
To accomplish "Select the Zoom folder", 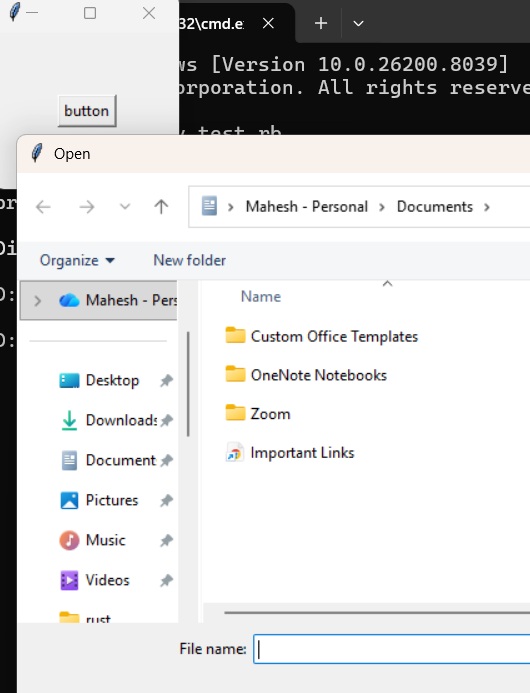I will [x=258, y=414].
